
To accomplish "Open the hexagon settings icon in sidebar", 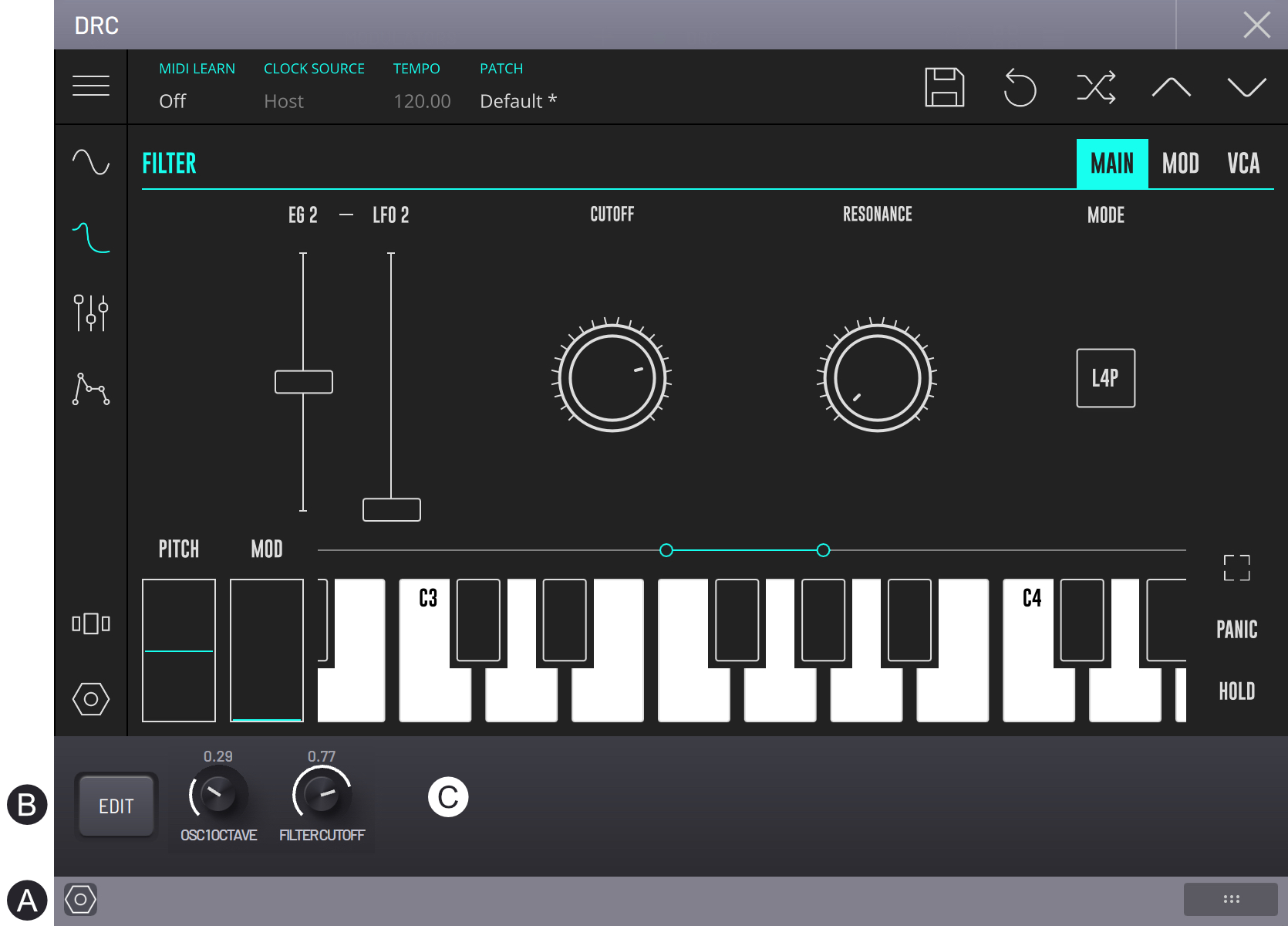I will click(91, 699).
